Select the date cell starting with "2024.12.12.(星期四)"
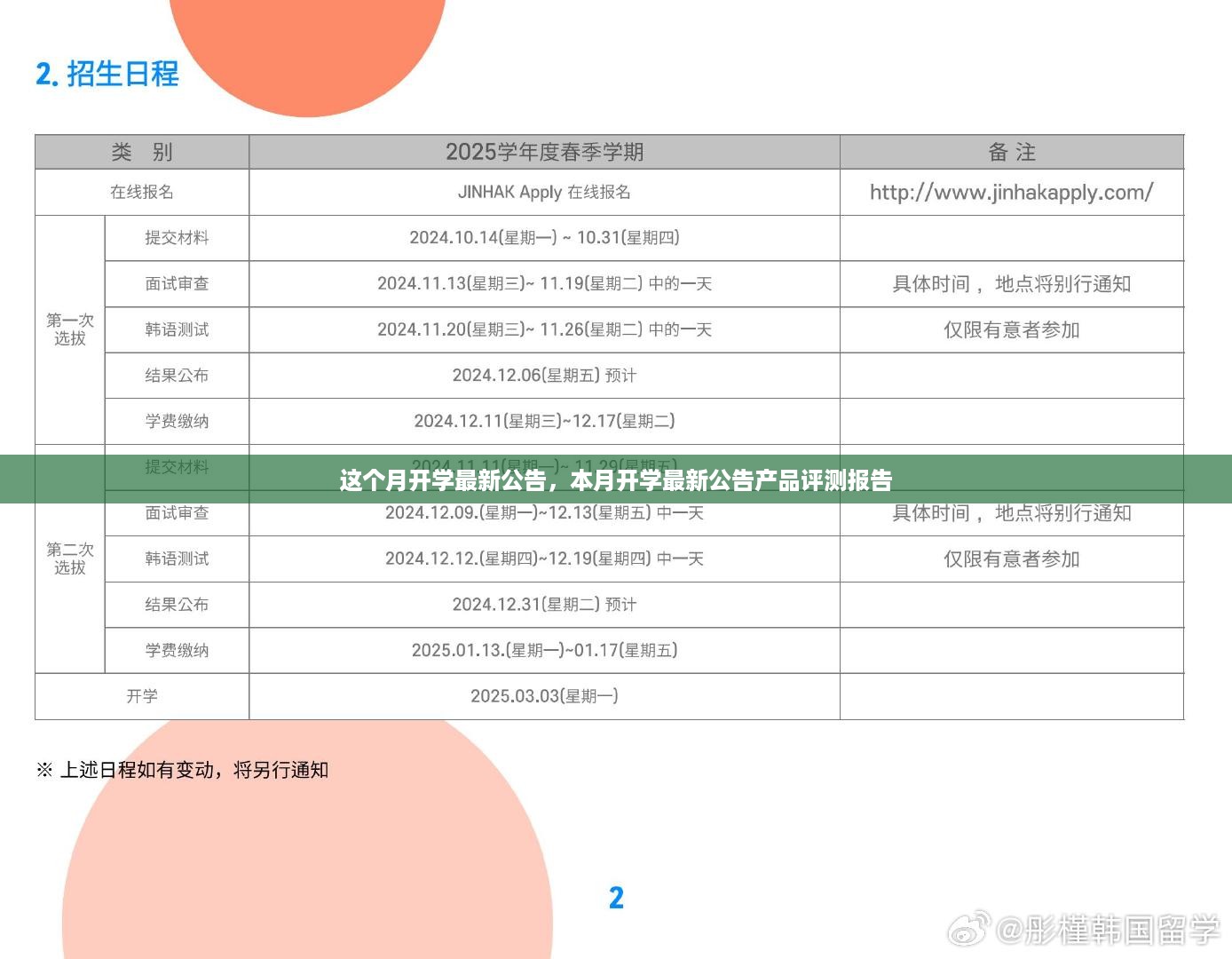 click(x=544, y=559)
